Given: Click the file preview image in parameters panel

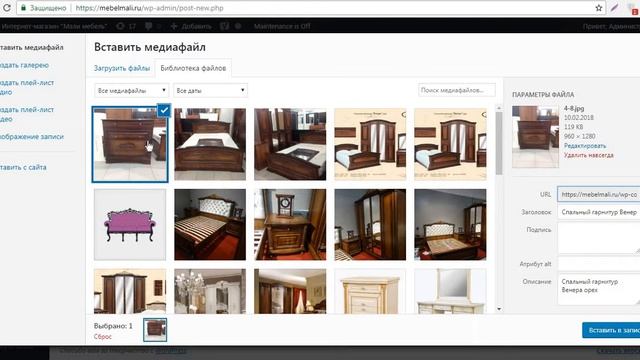Looking at the screenshot, I should pyautogui.click(x=536, y=137).
